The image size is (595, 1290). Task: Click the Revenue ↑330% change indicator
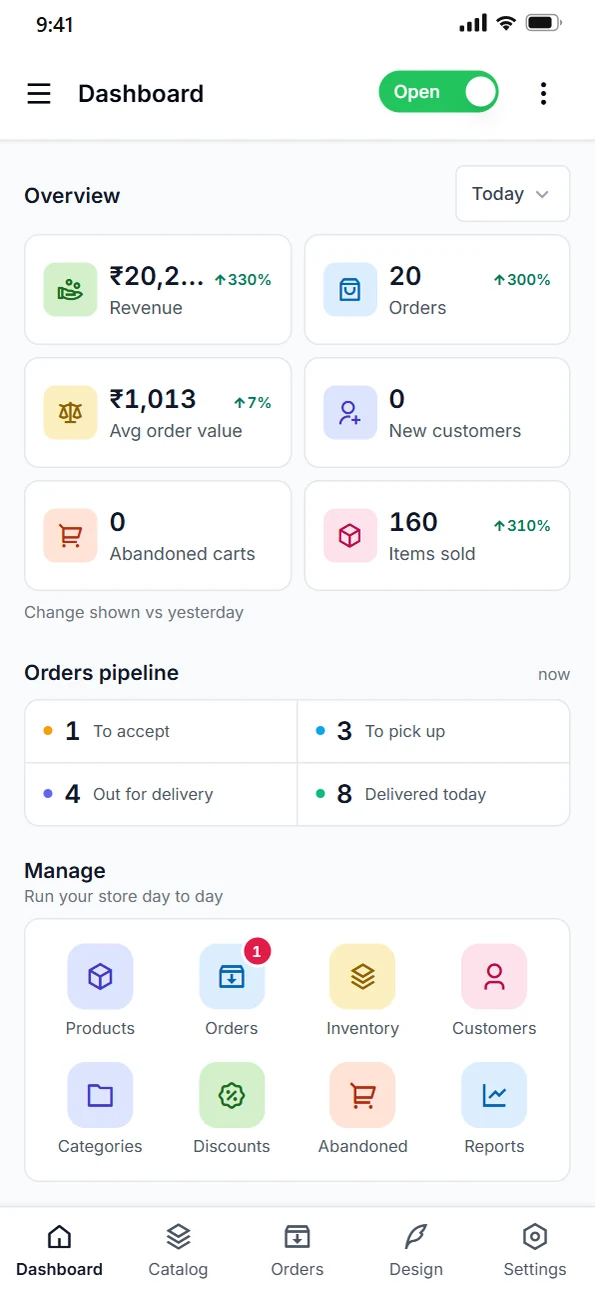[x=243, y=280]
